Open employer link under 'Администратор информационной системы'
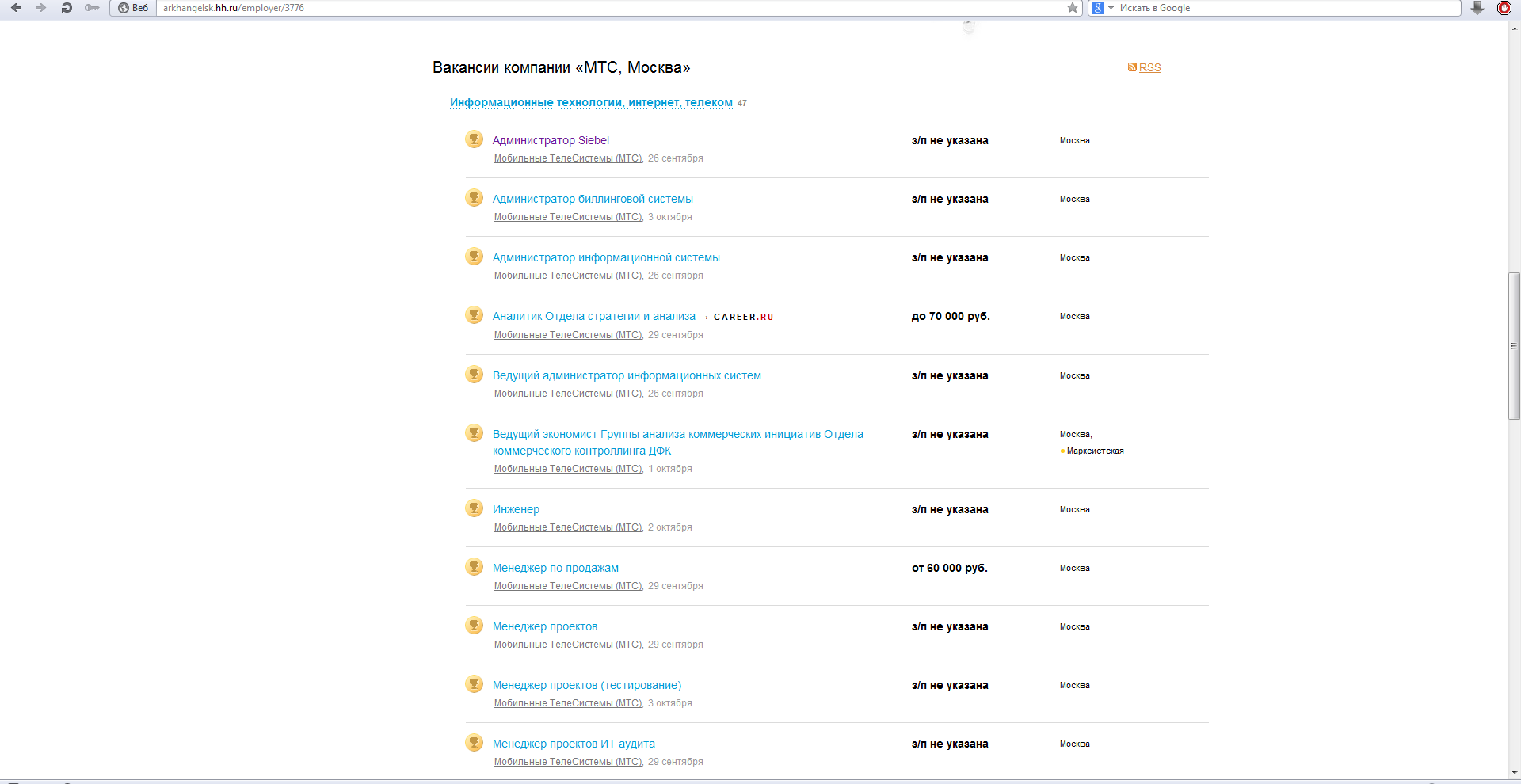This screenshot has height=784, width=1521. [x=568, y=276]
